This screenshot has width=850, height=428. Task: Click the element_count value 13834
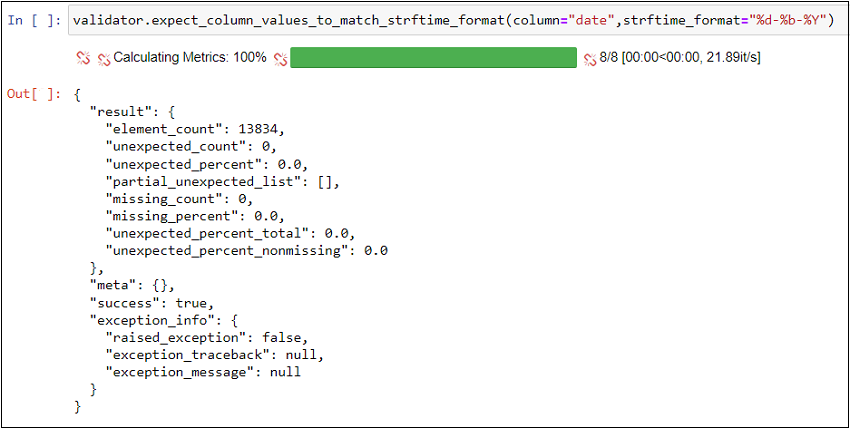263,129
